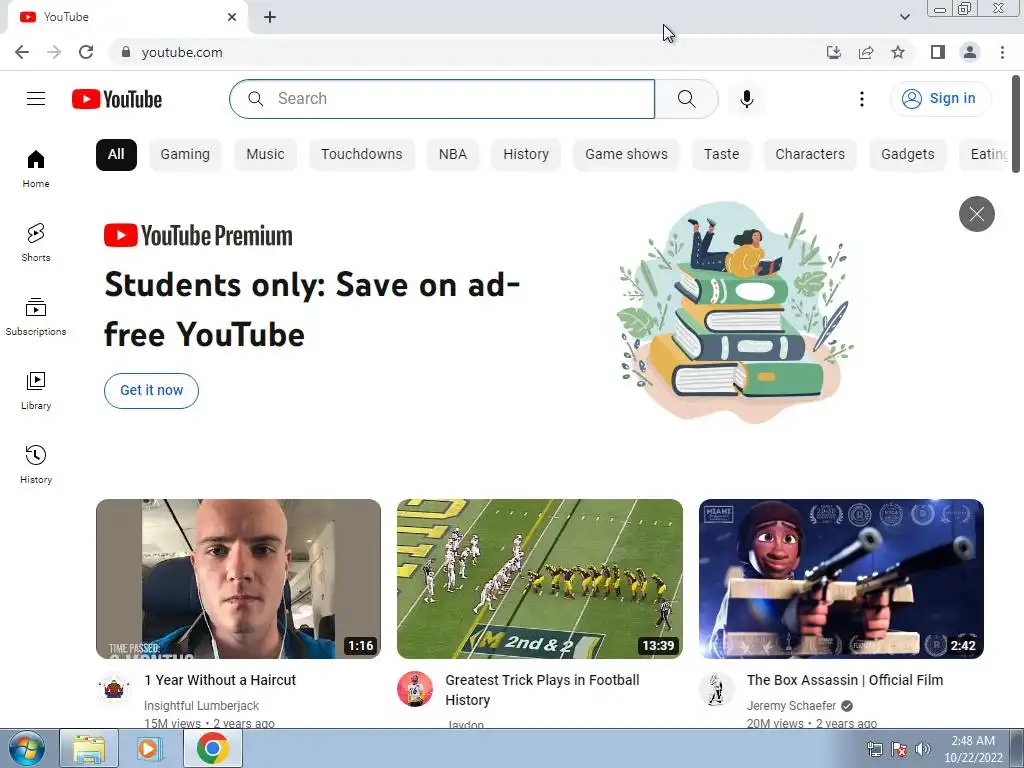
Task: Open Subscriptions from sidebar
Action: click(x=36, y=316)
